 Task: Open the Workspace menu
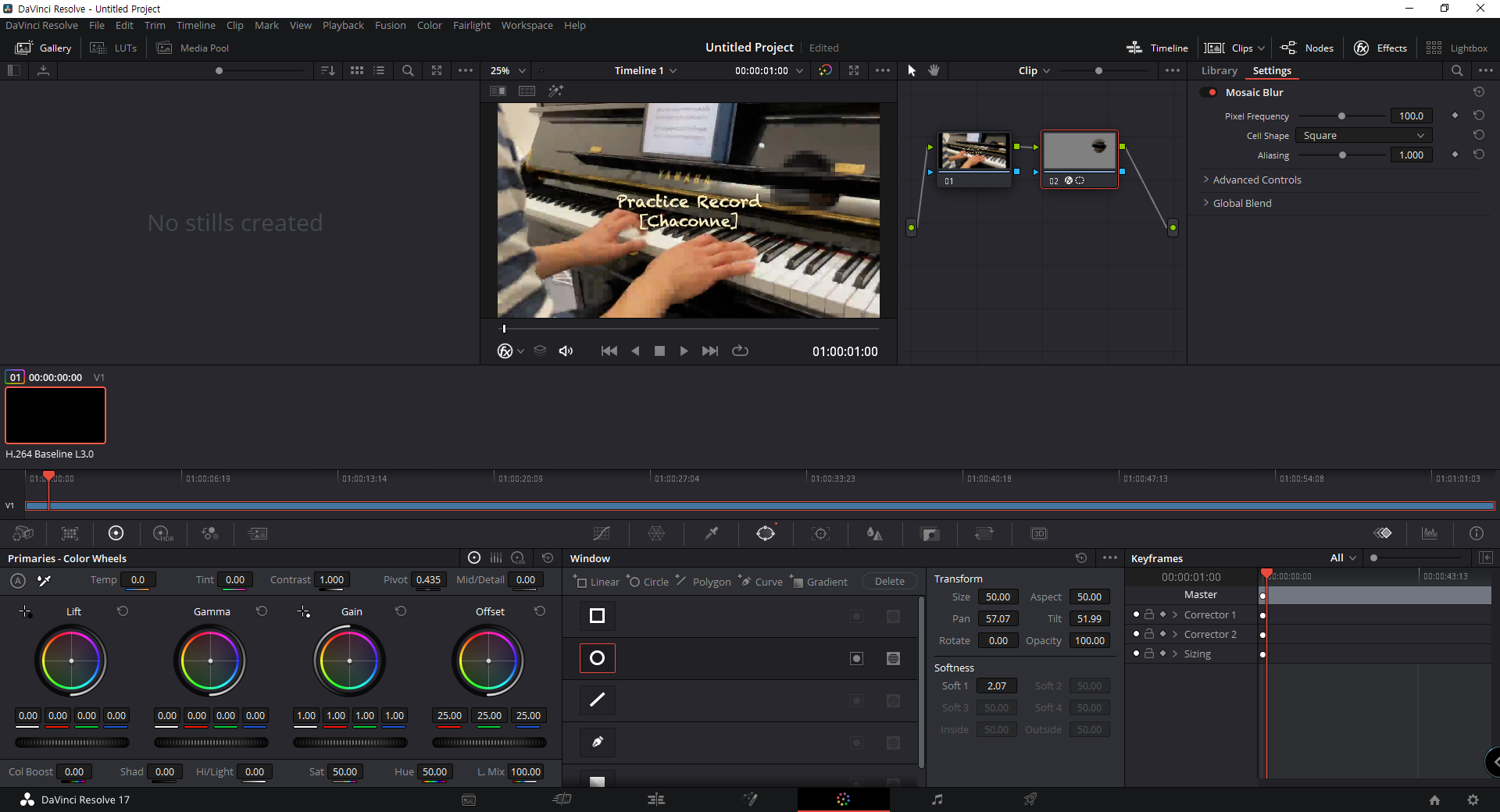tap(527, 25)
